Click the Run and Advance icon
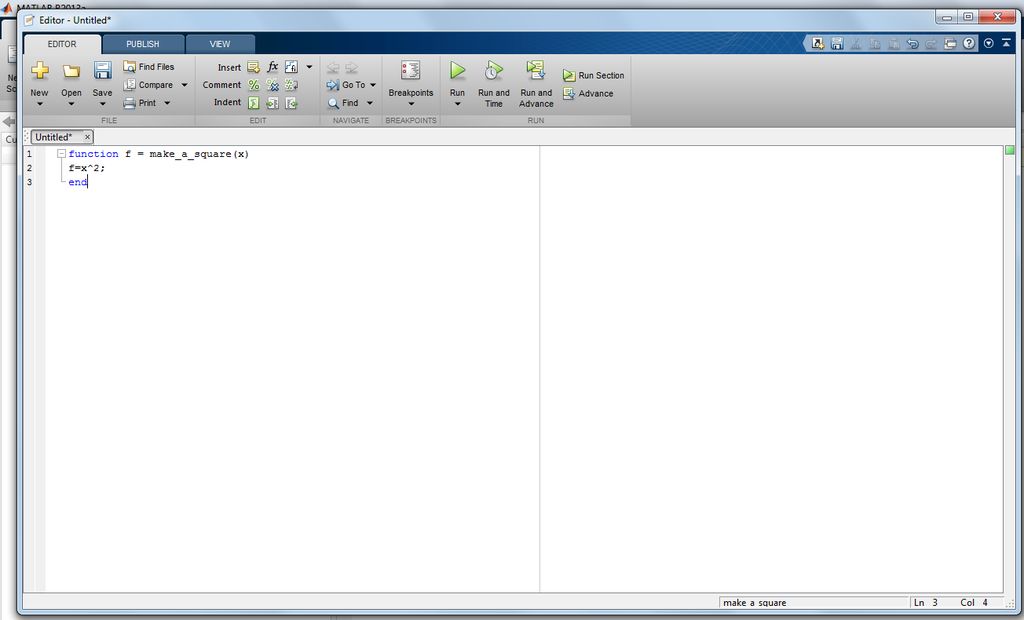 tap(536, 70)
